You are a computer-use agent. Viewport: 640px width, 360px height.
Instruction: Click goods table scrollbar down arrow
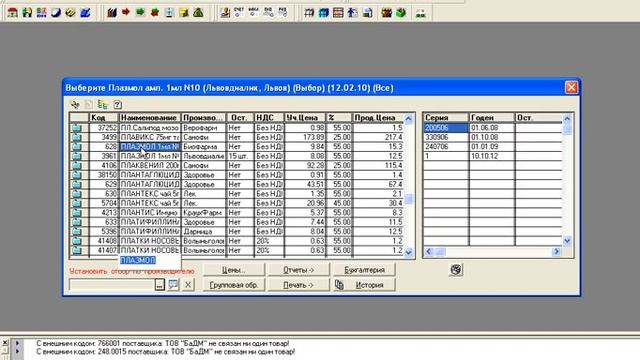pyautogui.click(x=409, y=252)
